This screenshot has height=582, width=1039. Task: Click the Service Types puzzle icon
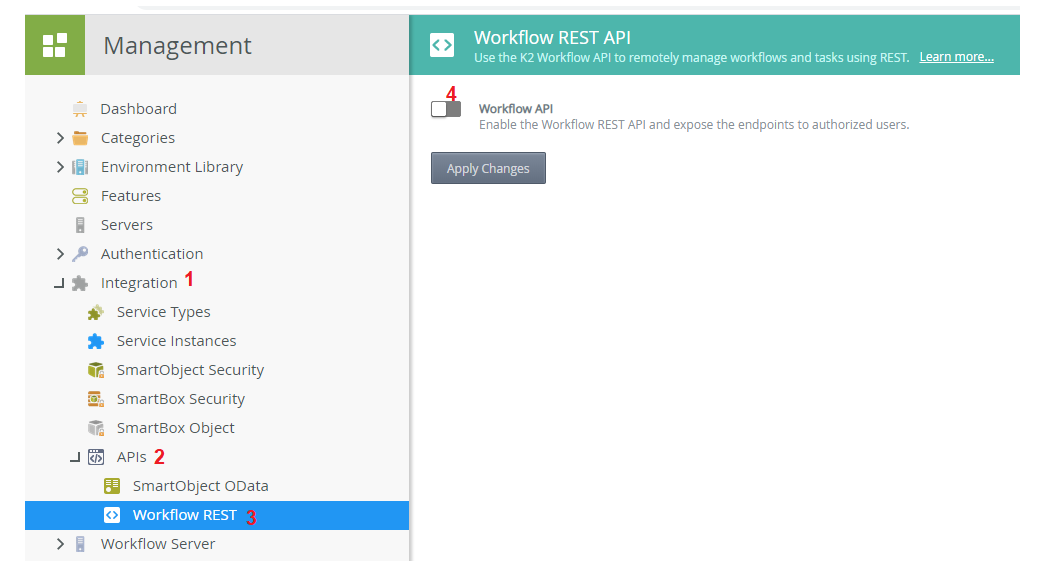96,312
